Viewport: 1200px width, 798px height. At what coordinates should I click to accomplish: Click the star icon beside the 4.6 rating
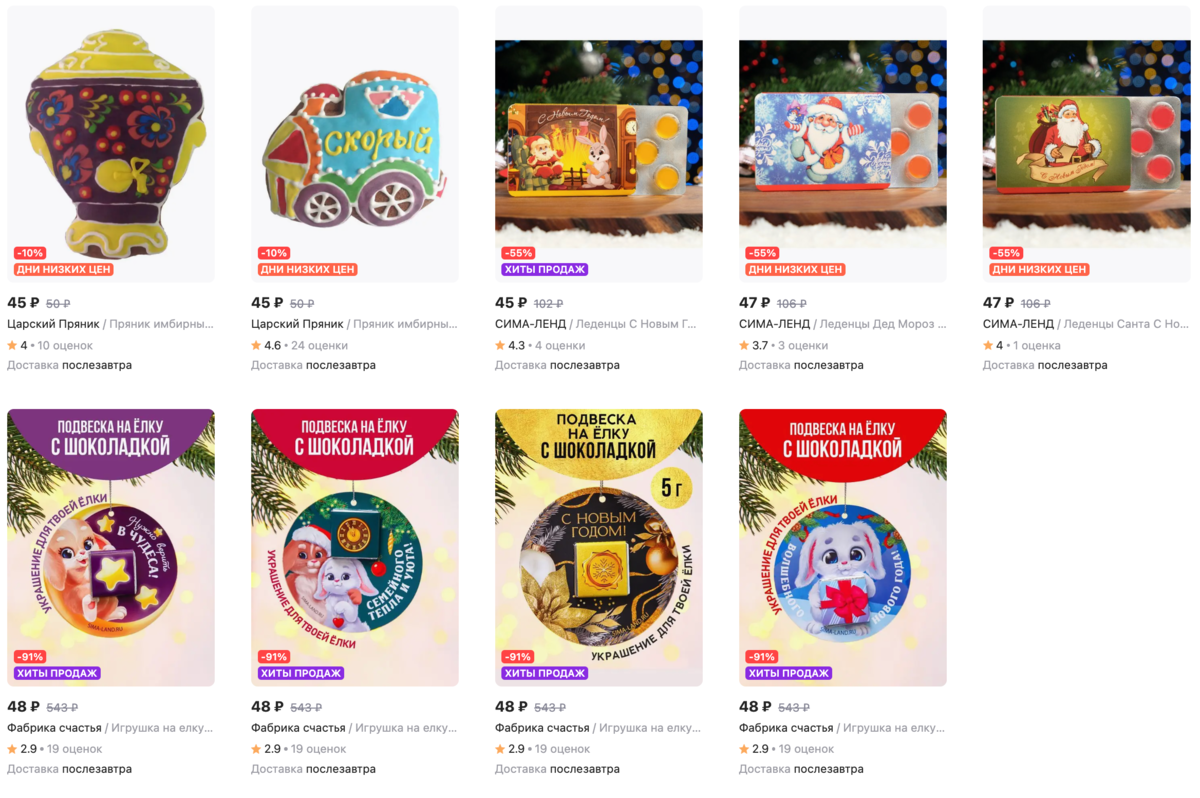(x=256, y=345)
